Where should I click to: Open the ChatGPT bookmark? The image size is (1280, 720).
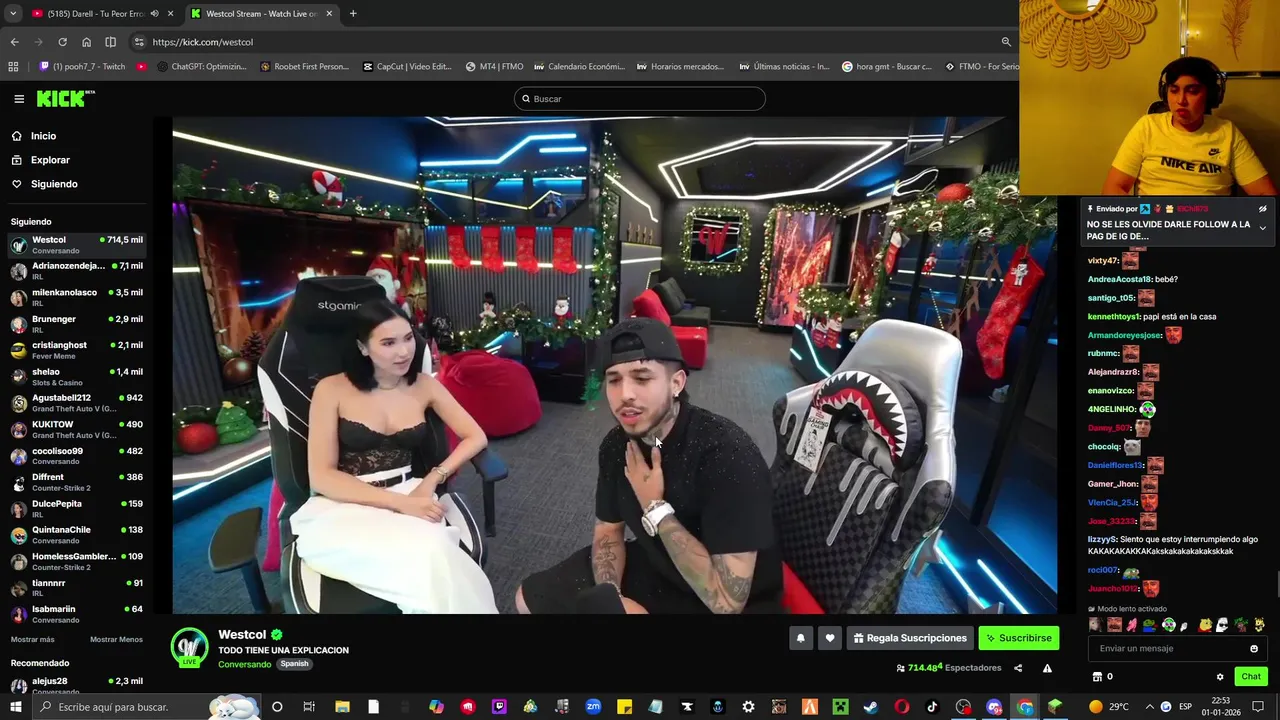200,67
